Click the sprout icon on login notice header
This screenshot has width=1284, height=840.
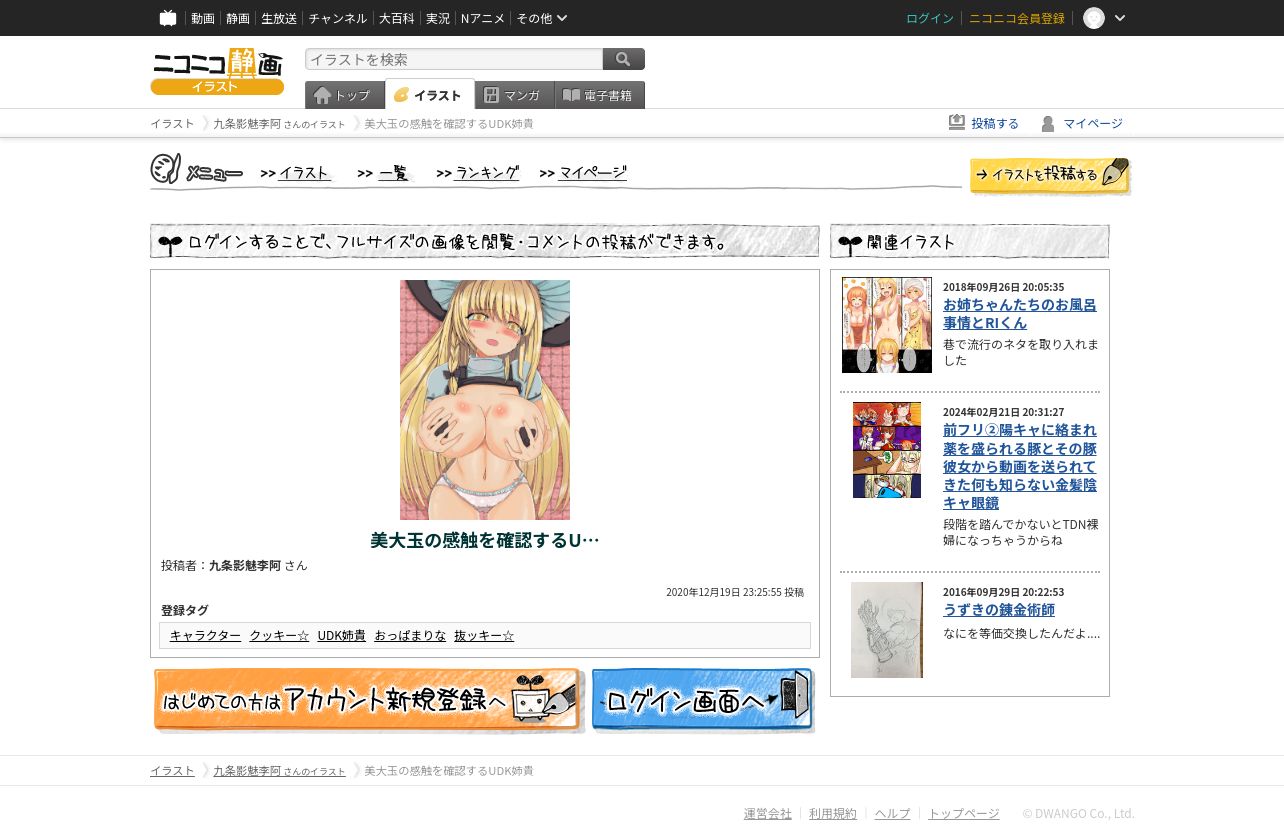[170, 244]
